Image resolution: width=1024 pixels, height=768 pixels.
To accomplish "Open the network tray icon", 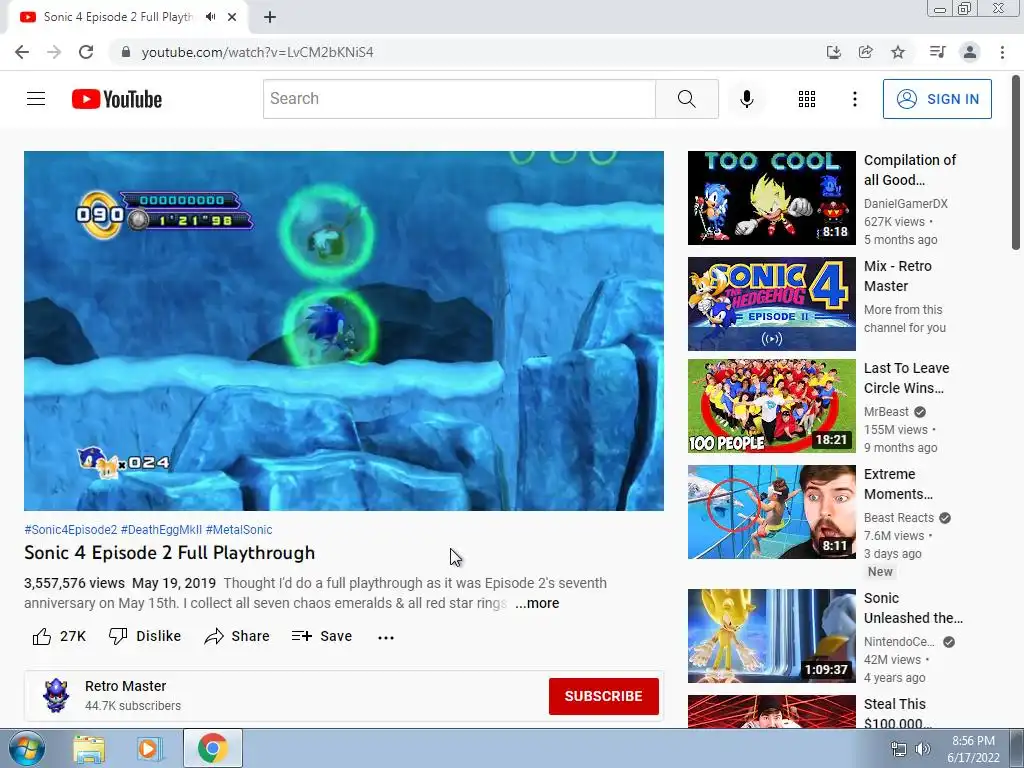I will 899,749.
